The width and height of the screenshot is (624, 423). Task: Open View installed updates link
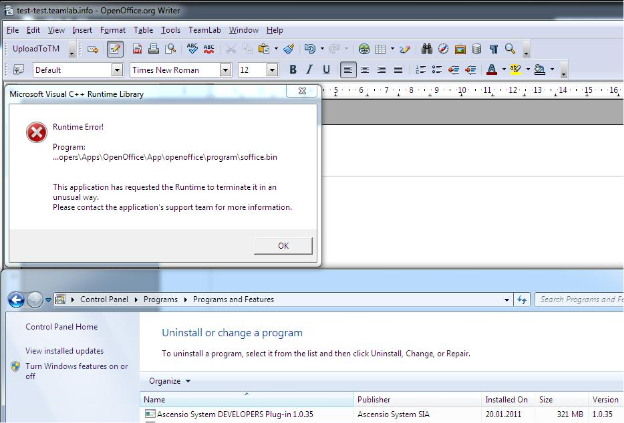(64, 351)
